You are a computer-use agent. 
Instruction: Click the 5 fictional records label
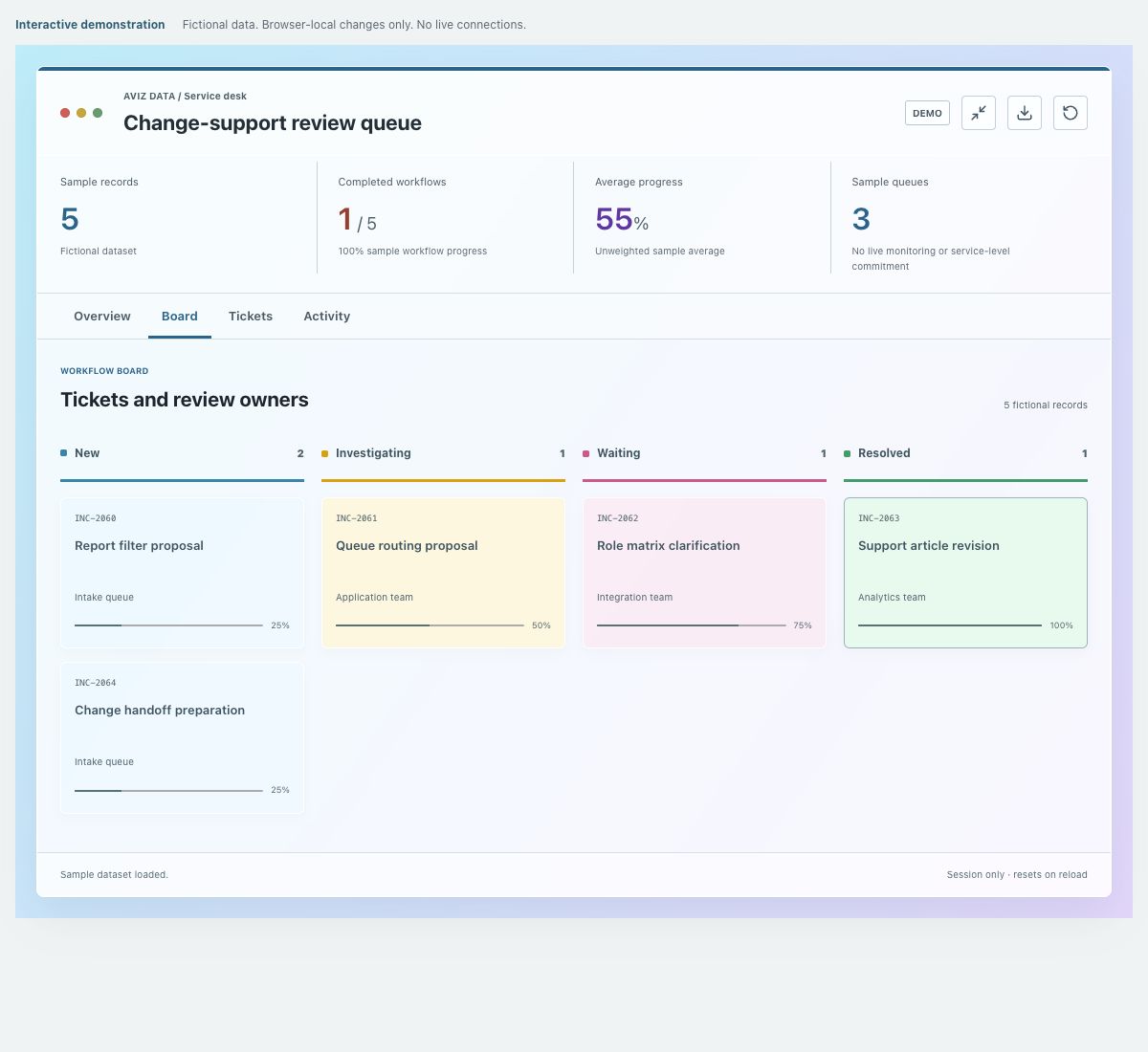coord(1046,405)
